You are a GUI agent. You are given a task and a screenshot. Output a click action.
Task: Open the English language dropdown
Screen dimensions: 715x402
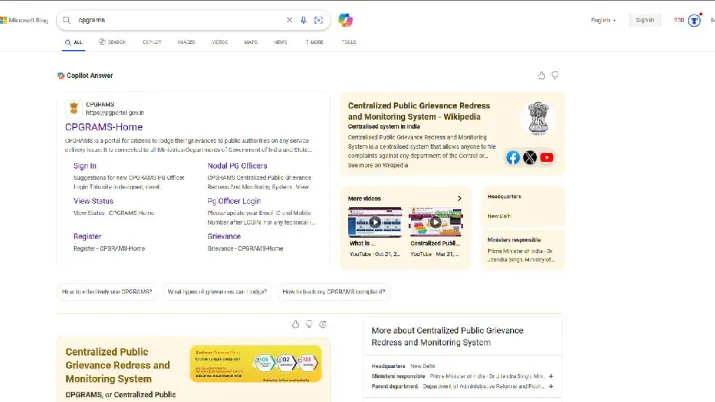point(603,20)
